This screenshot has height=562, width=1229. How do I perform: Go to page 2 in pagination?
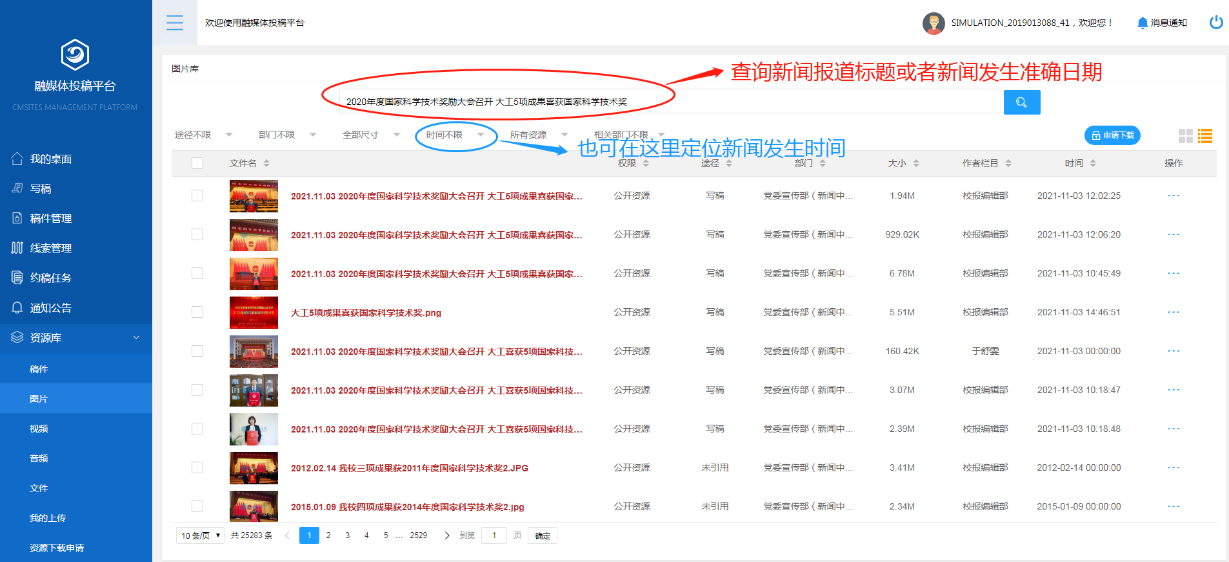[x=328, y=536]
